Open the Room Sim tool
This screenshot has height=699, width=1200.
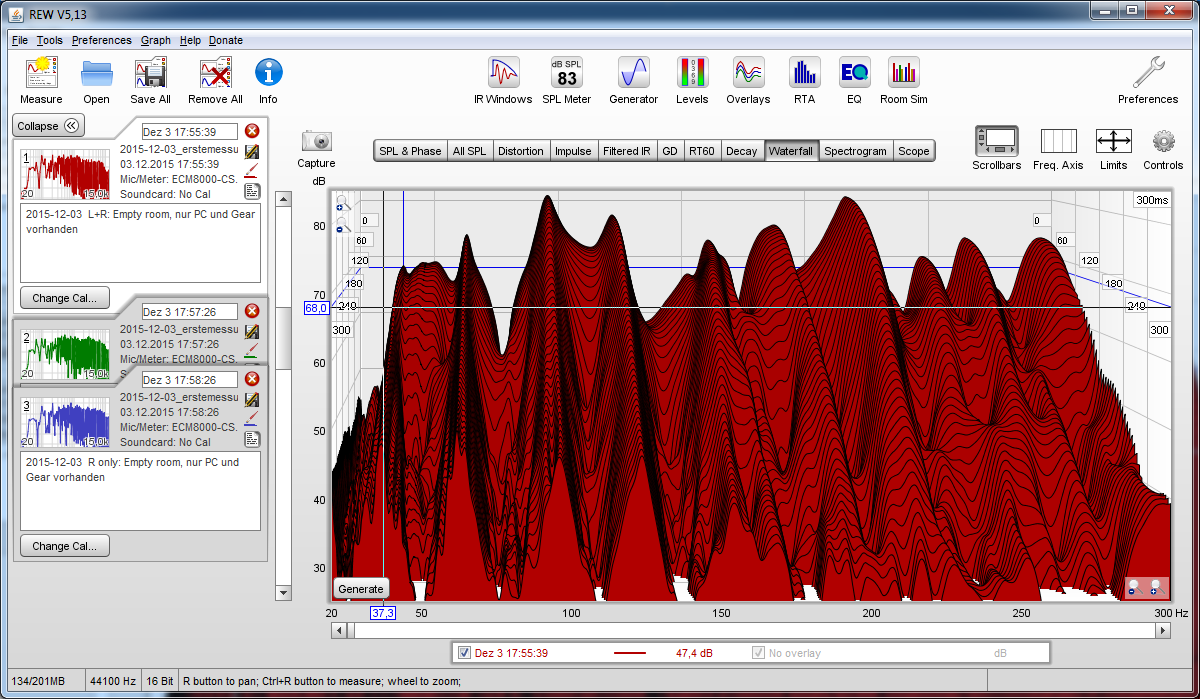(x=904, y=73)
